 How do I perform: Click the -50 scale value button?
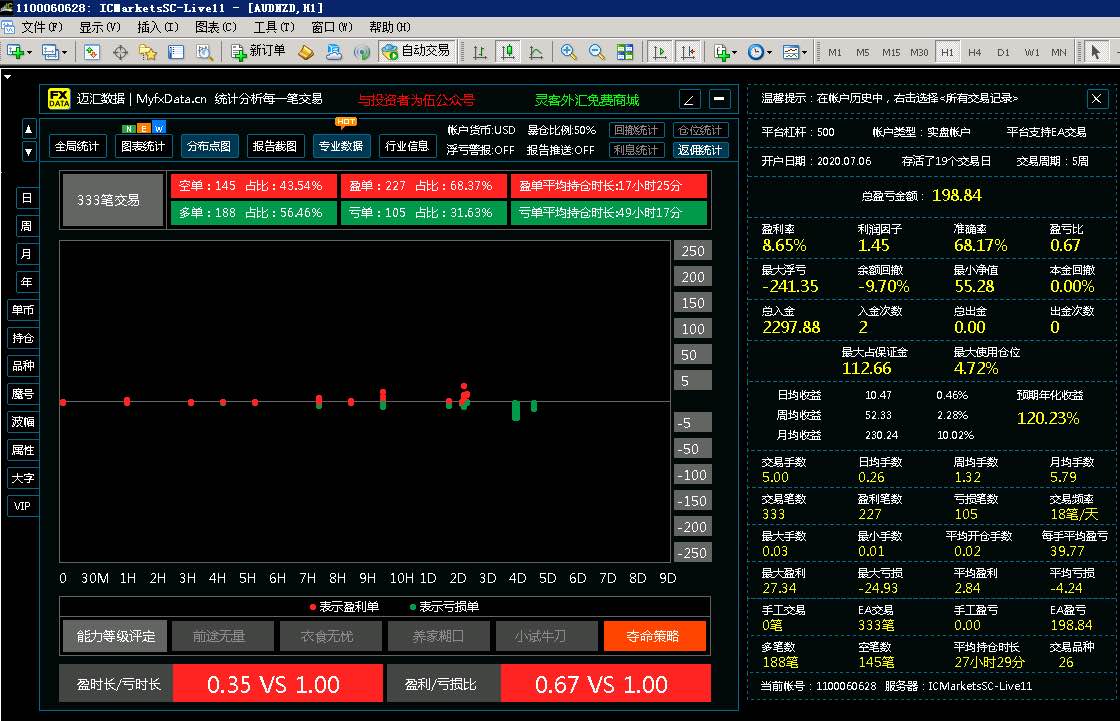point(693,449)
